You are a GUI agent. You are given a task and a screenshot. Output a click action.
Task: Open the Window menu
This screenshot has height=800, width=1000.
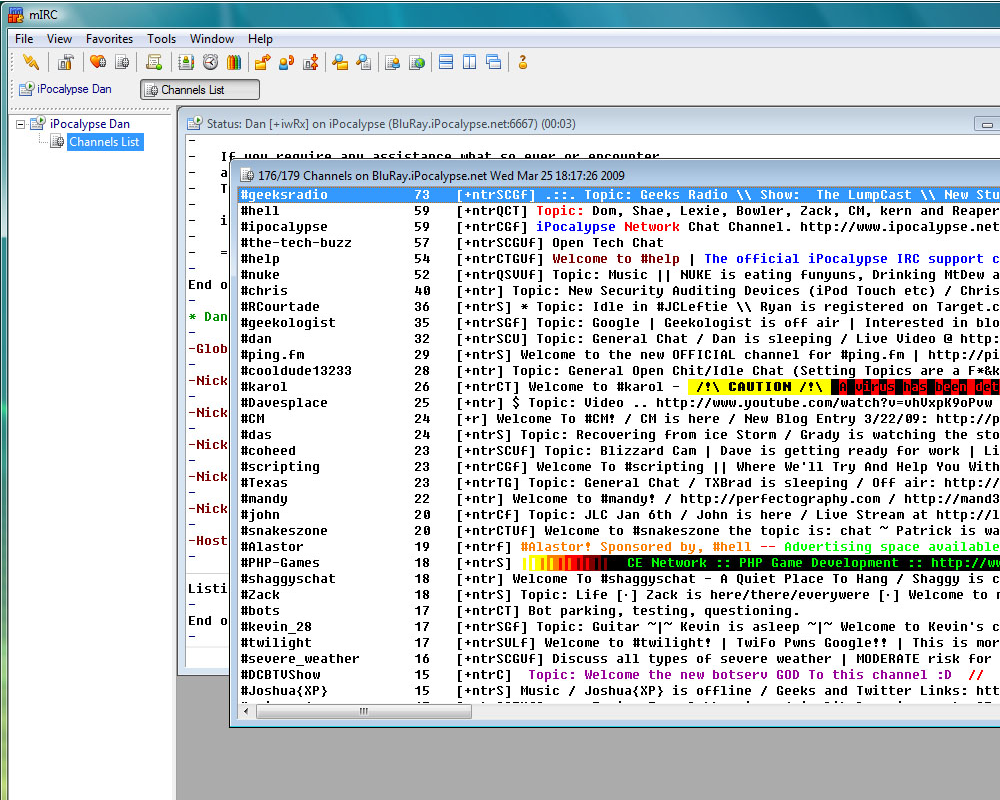212,39
